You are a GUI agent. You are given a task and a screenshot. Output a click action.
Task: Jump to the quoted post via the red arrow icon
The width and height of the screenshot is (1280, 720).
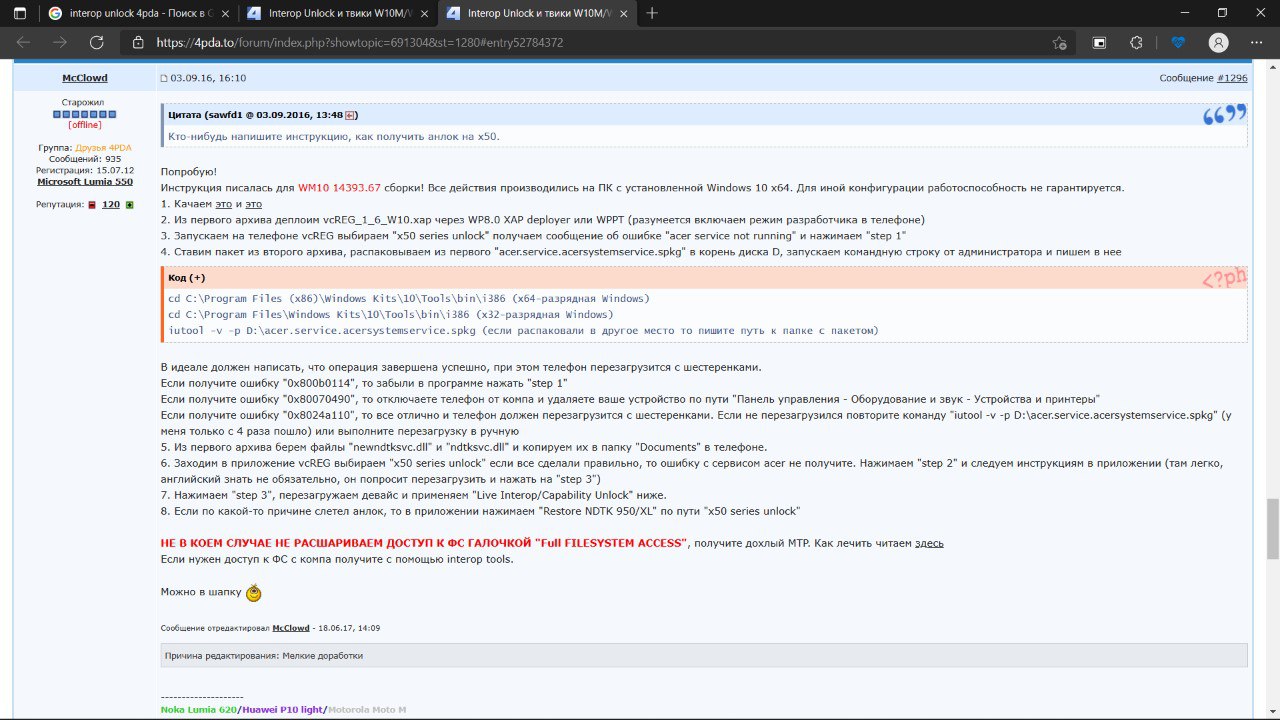coord(351,115)
